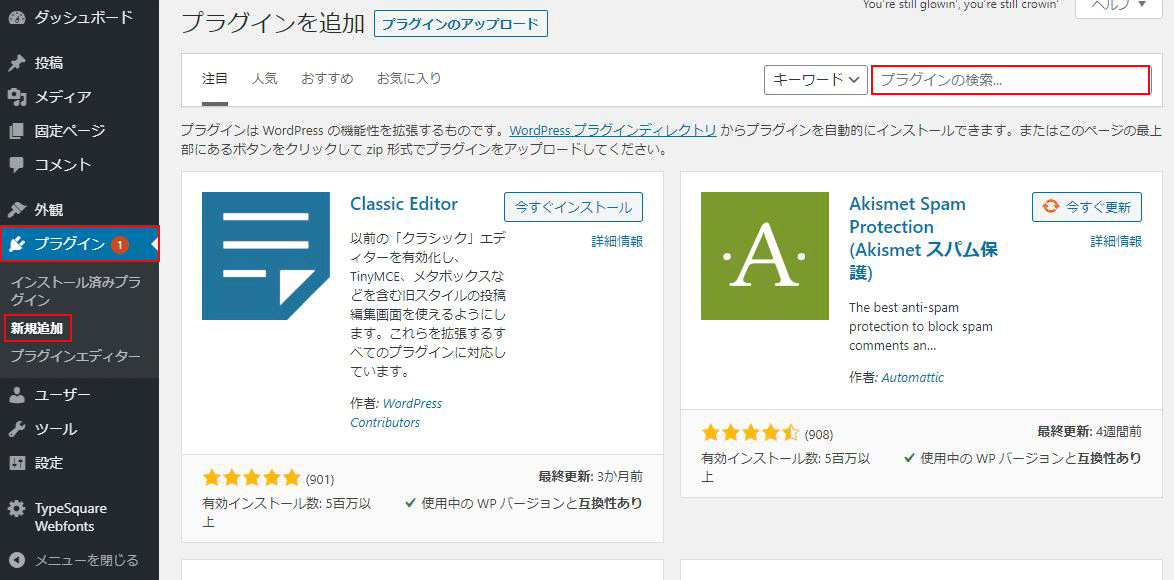Click the Comments (コメント) bubble icon
This screenshot has width=1174, height=580.
(x=17, y=165)
